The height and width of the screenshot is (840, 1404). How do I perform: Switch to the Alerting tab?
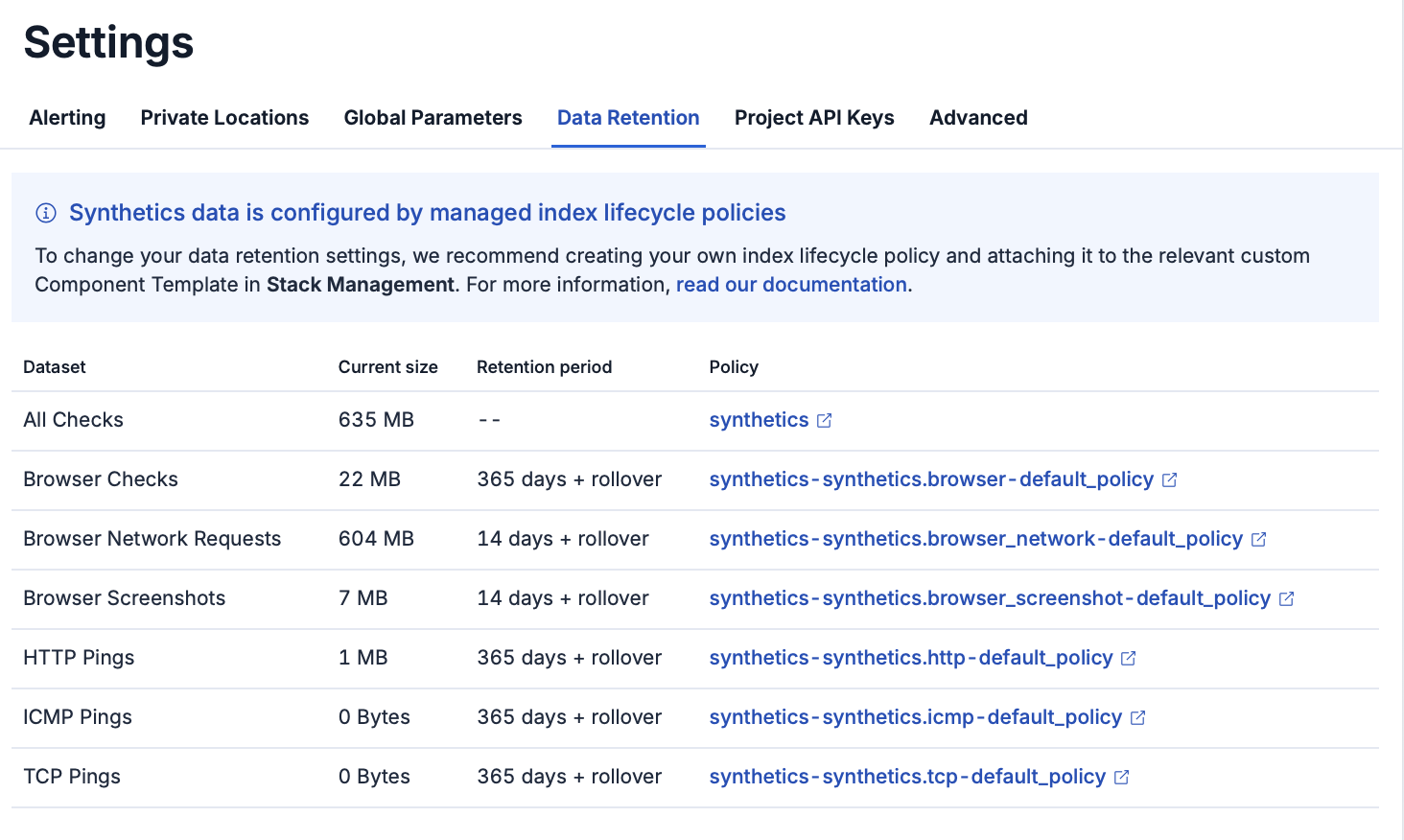tap(67, 117)
